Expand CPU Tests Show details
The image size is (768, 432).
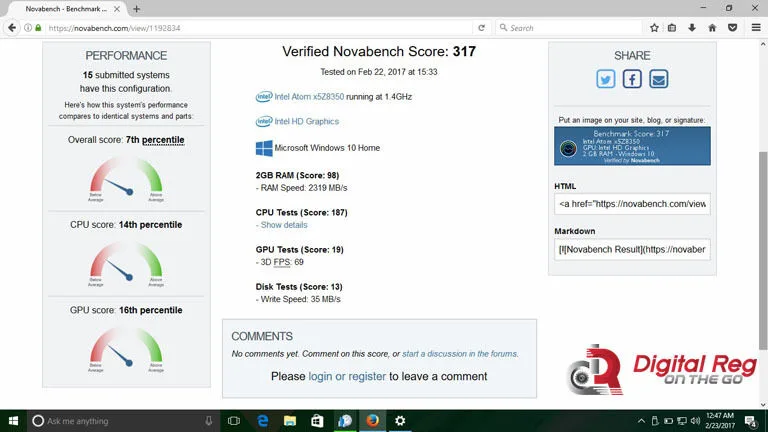coord(284,225)
